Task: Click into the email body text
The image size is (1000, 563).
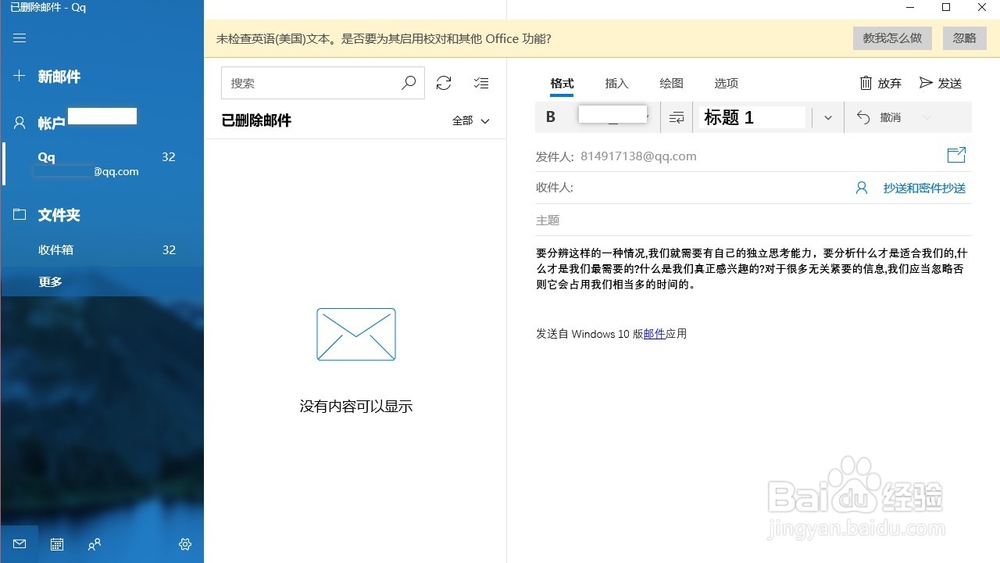Action: (x=751, y=268)
